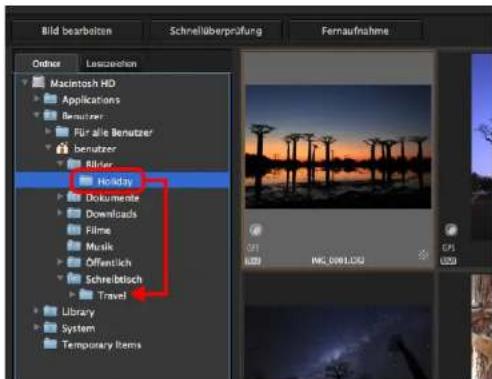The width and height of the screenshot is (492, 379).
Task: Click the Temporary Items folder icon
Action: point(50,344)
